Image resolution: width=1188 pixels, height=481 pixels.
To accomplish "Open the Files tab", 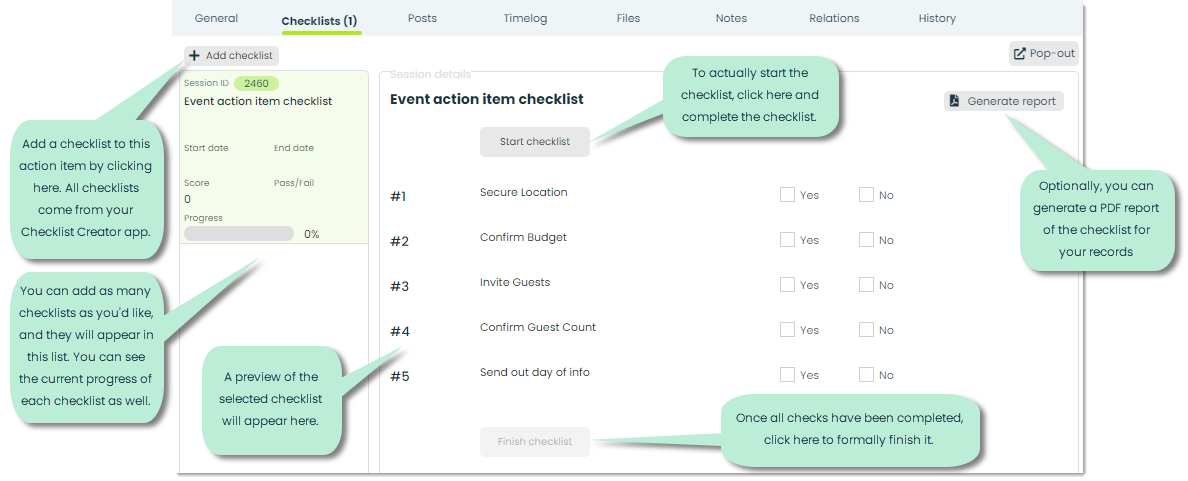I will point(628,18).
